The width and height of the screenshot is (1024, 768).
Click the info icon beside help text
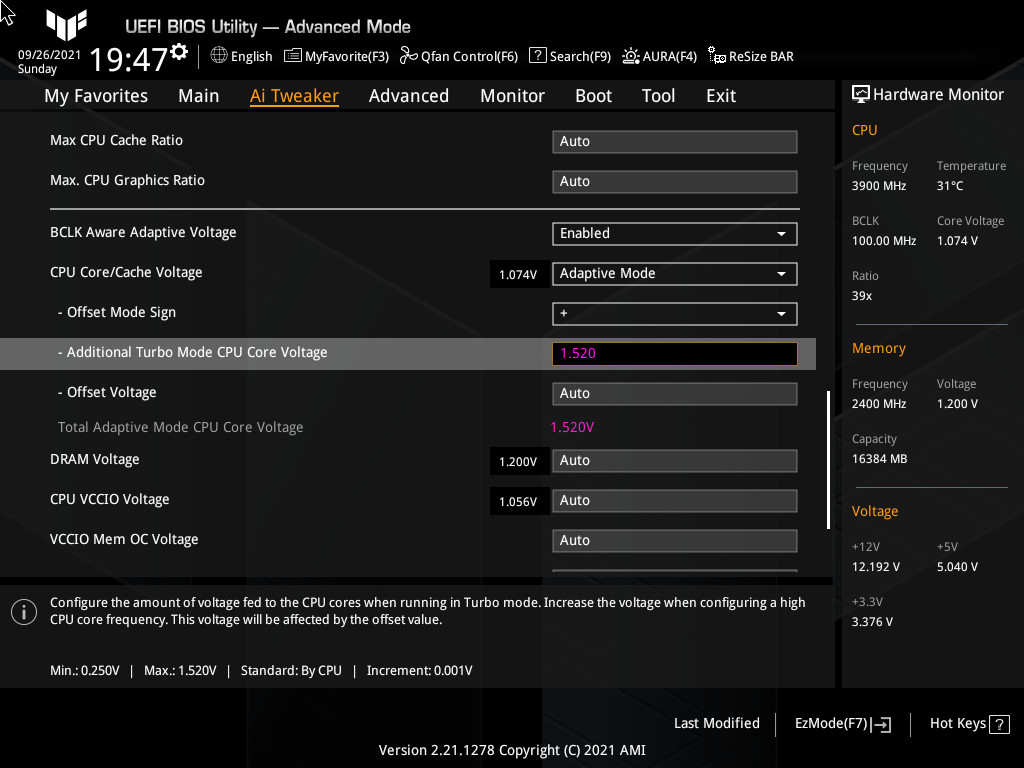23,611
